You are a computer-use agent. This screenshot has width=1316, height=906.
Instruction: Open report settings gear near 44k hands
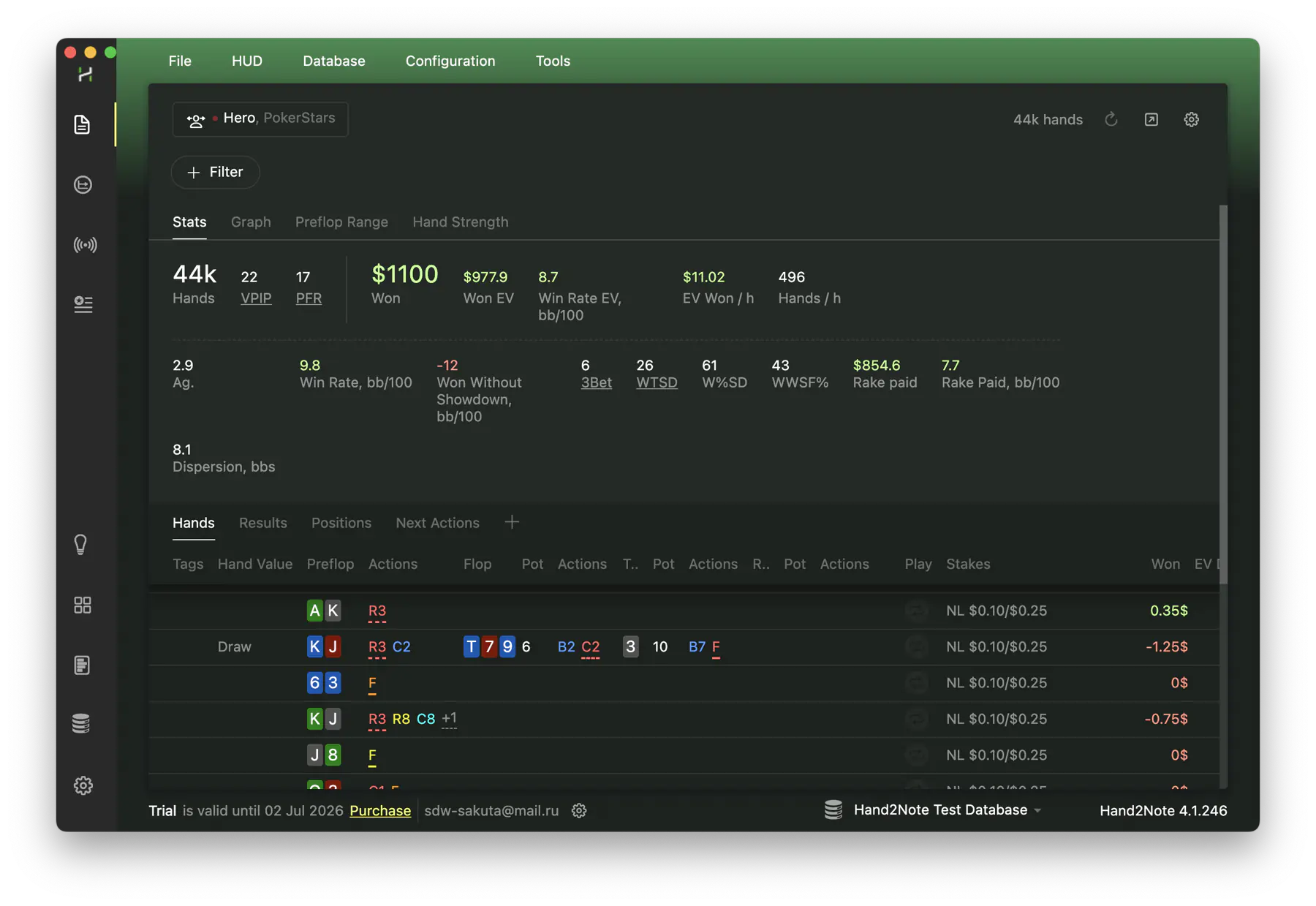1192,119
